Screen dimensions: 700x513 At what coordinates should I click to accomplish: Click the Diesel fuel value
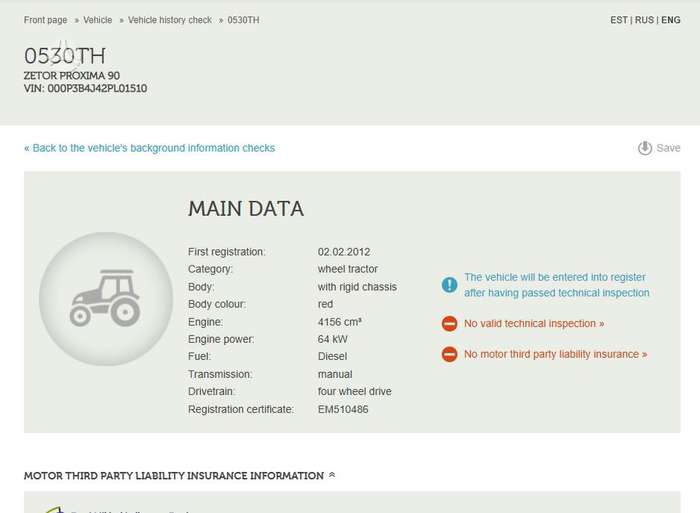(x=333, y=356)
